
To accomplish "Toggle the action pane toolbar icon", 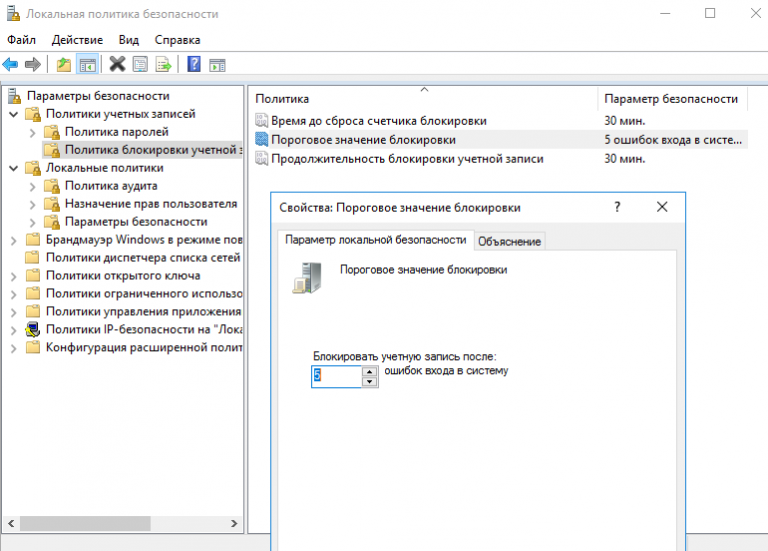I will pyautogui.click(x=217, y=65).
